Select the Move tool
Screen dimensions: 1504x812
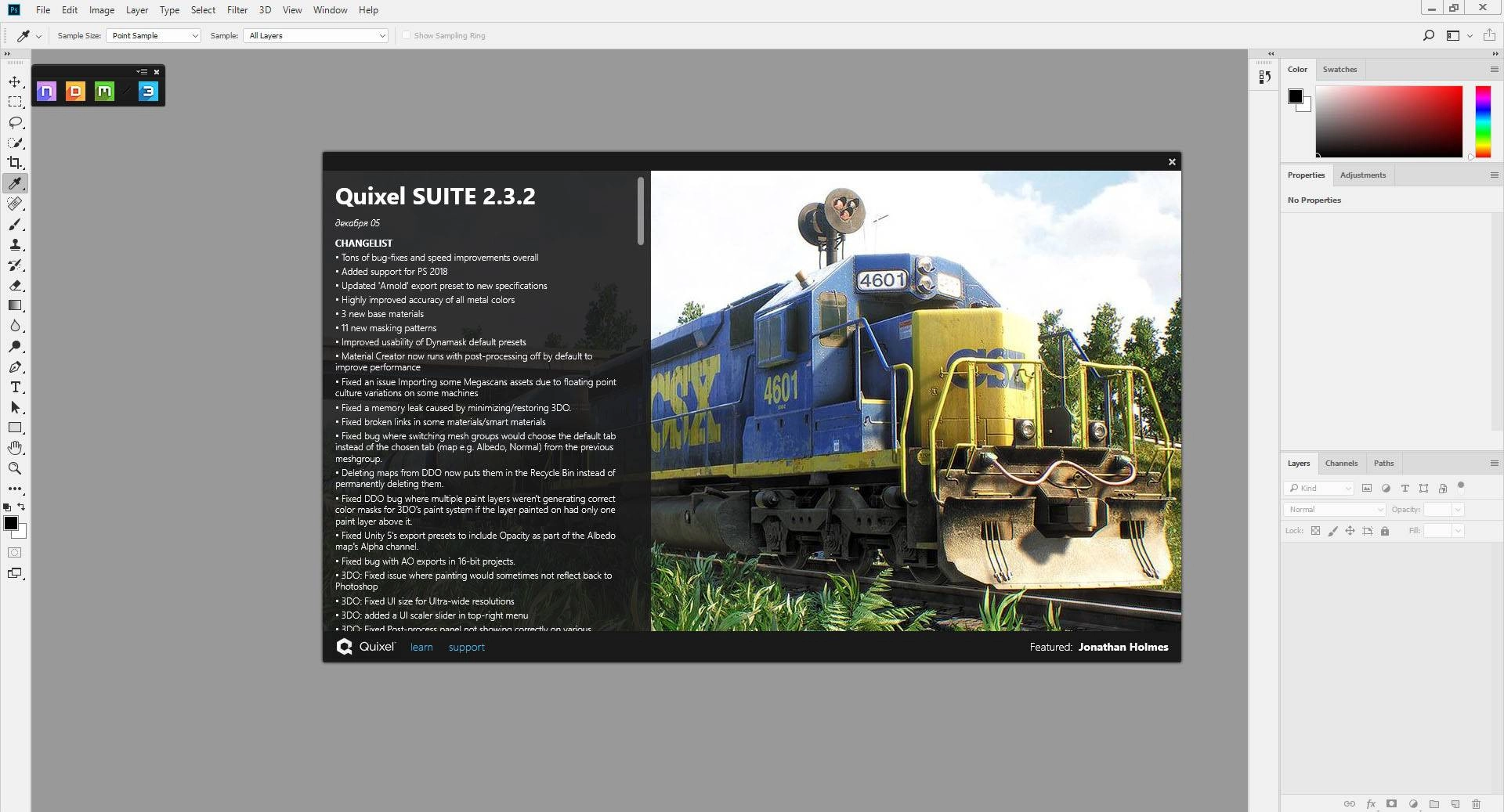coord(15,82)
